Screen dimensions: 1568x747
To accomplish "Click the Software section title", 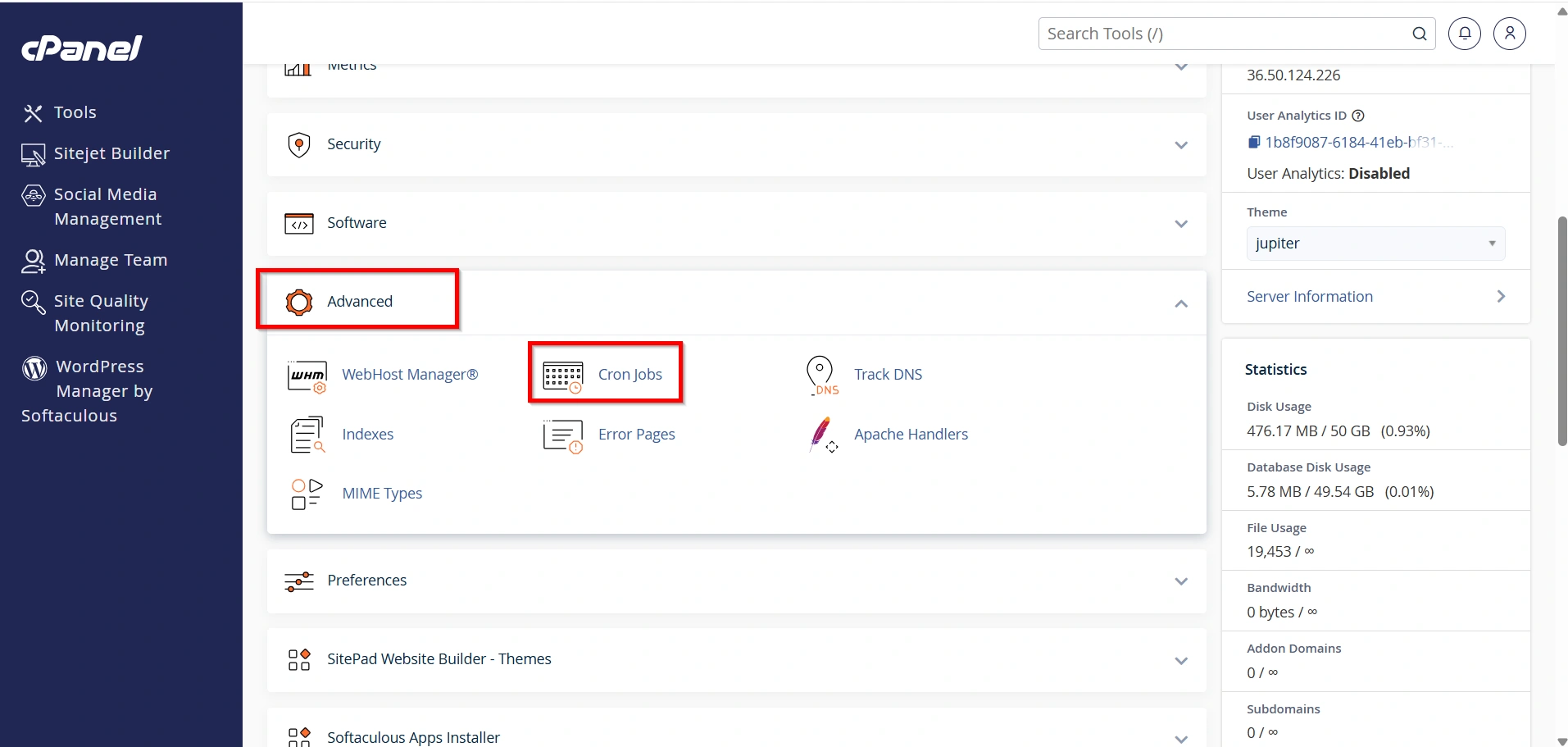I will [357, 223].
